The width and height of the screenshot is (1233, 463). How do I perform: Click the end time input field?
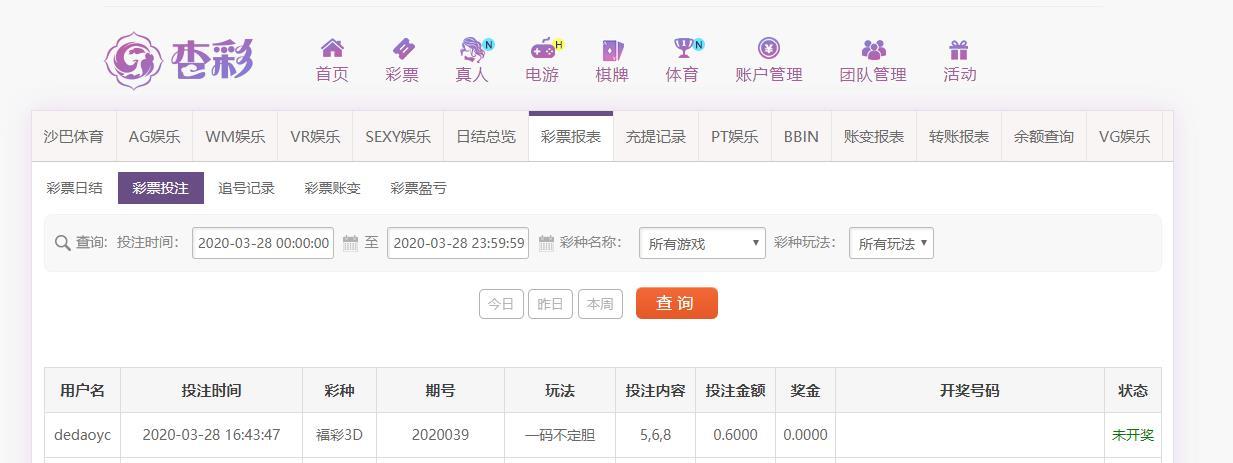tap(458, 243)
